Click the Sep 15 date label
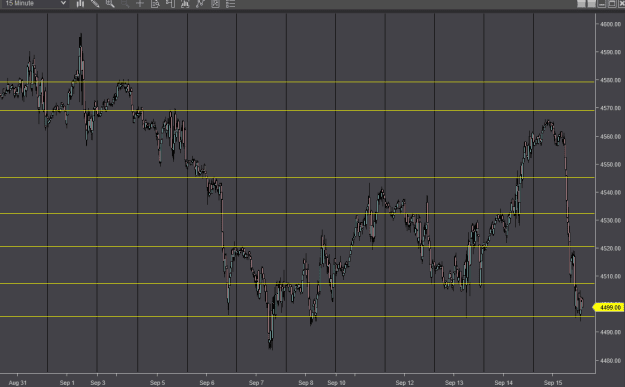This screenshot has width=625, height=387. (553, 383)
